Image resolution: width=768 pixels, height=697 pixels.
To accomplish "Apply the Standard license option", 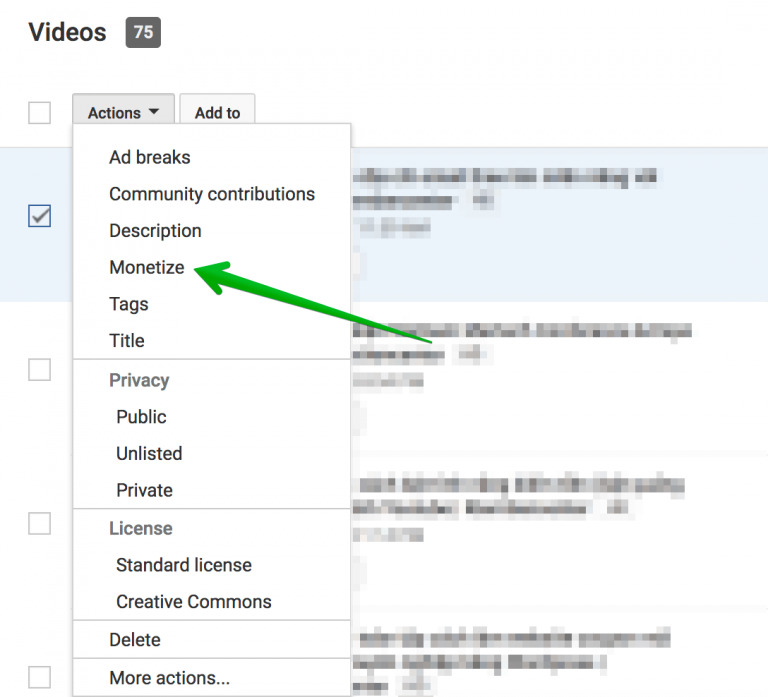I will point(183,565).
